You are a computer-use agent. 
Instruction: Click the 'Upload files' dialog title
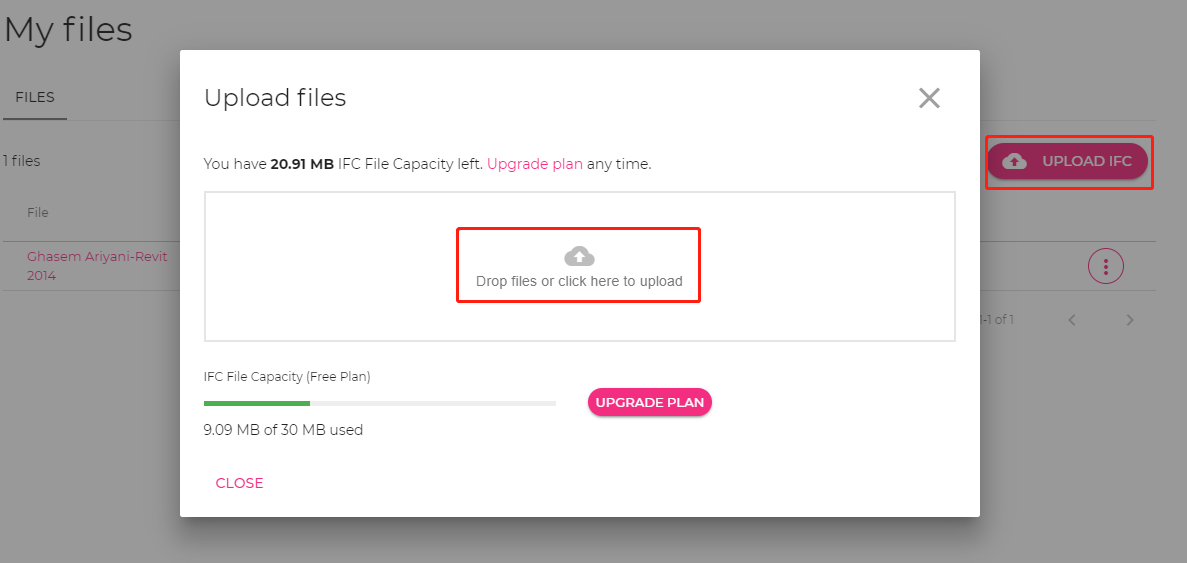coord(275,98)
